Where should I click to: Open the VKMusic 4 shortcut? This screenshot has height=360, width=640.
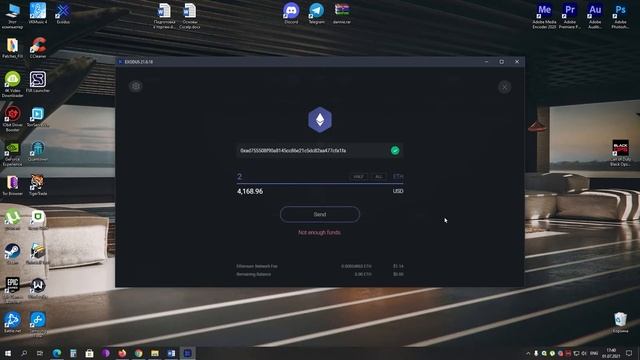coord(38,13)
